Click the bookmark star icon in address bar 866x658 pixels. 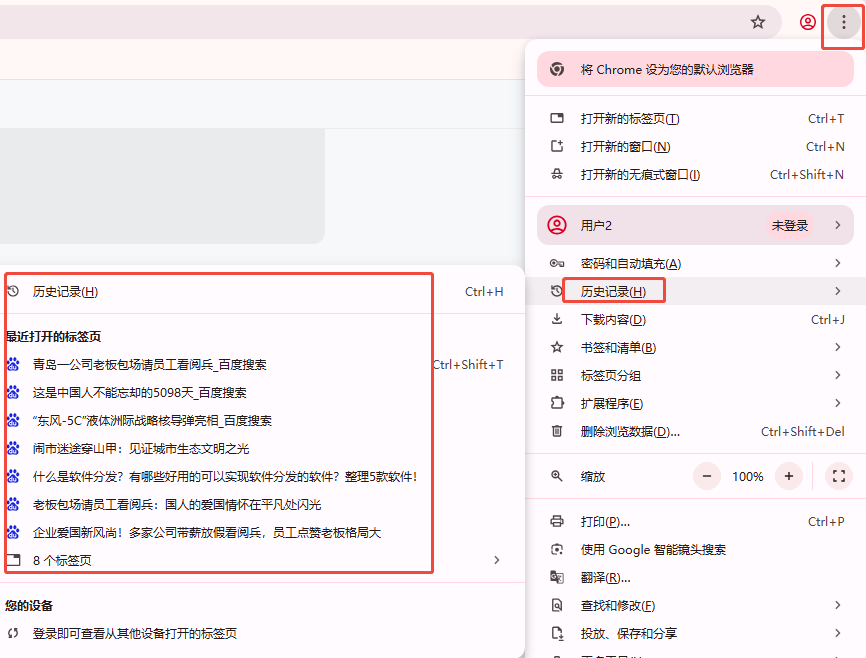click(x=758, y=22)
